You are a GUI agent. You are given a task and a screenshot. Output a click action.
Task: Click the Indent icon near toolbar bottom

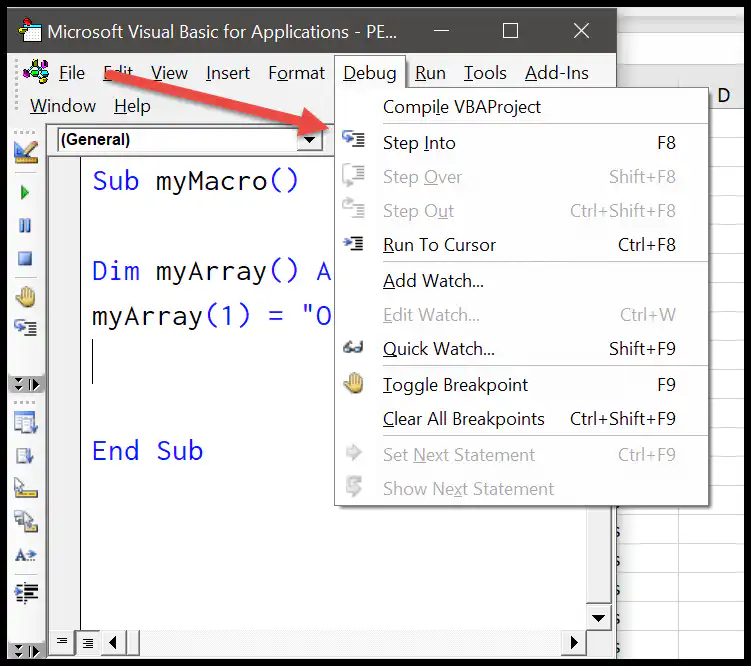[26, 593]
